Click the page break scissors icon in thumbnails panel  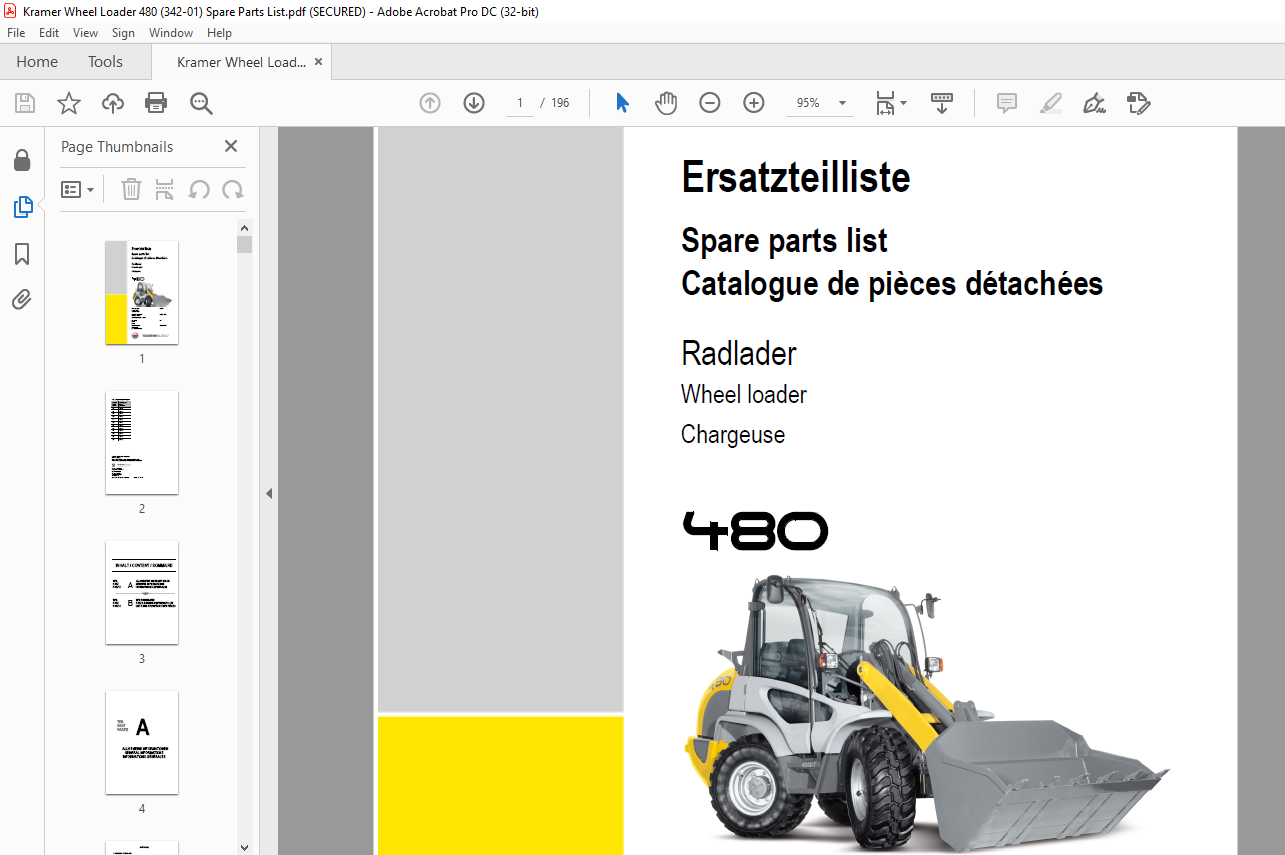(165, 189)
